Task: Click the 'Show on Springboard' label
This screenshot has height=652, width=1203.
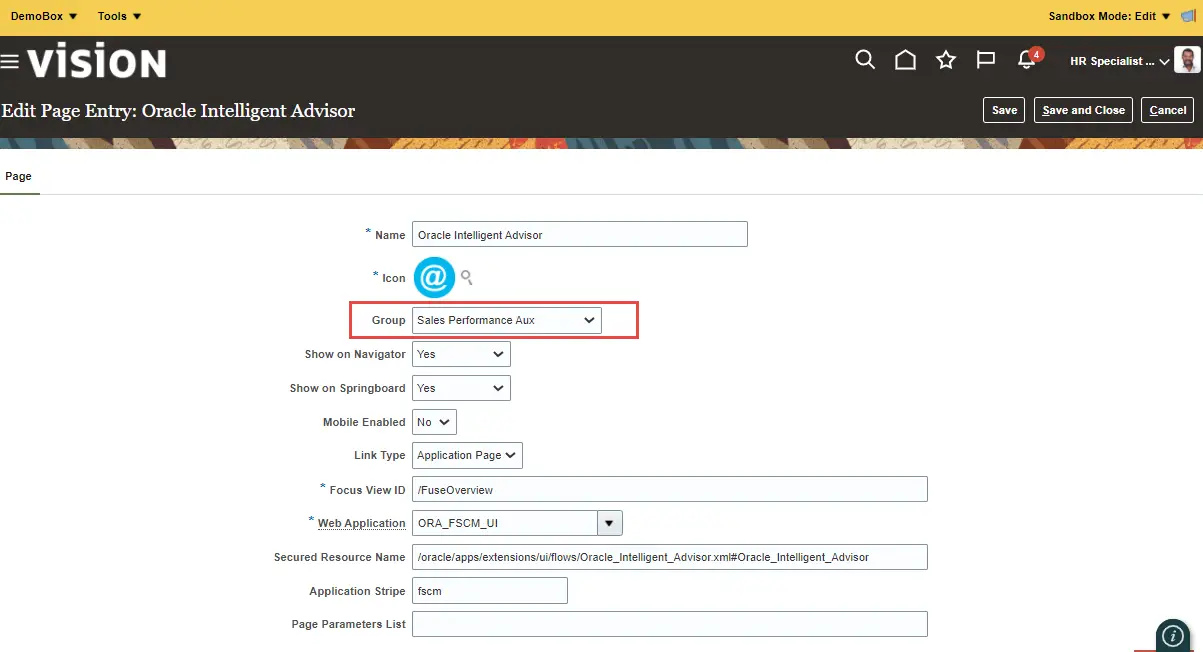Action: 348,388
